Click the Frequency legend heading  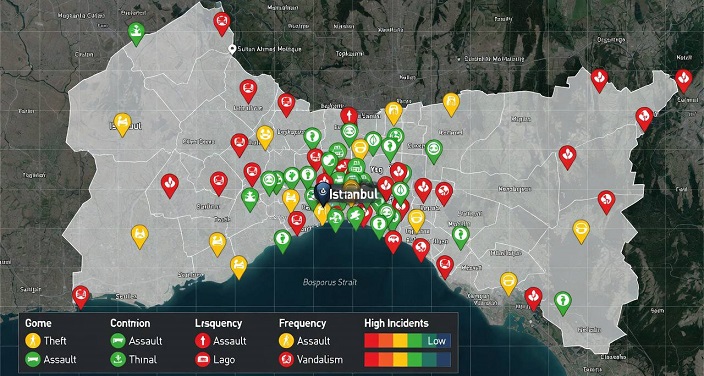(302, 323)
